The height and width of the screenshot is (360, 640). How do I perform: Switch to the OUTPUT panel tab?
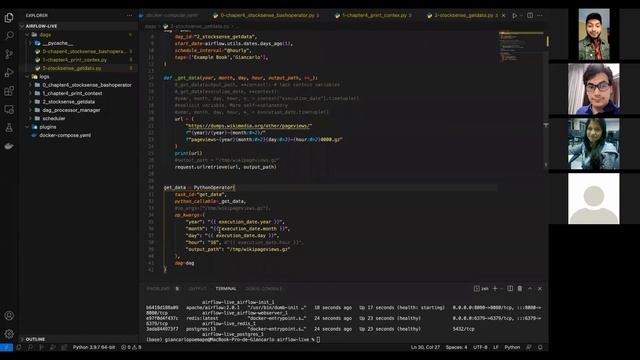(198, 289)
